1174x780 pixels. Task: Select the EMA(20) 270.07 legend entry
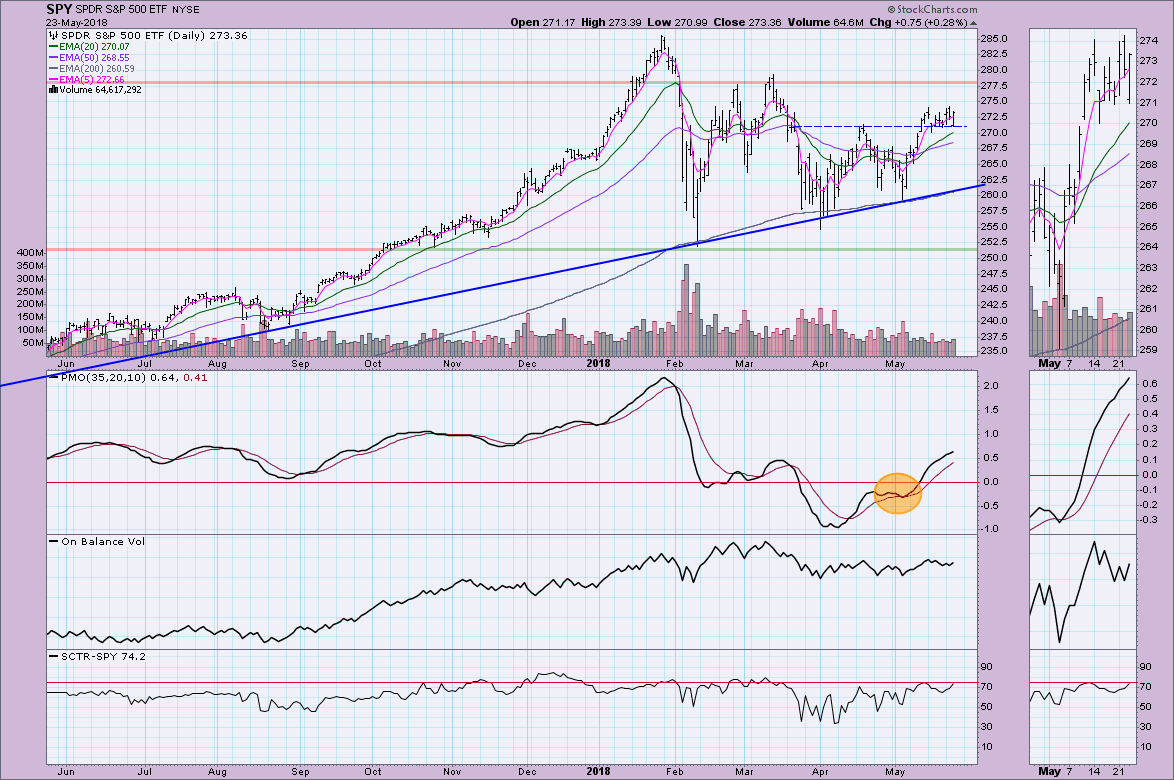pyautogui.click(x=88, y=46)
